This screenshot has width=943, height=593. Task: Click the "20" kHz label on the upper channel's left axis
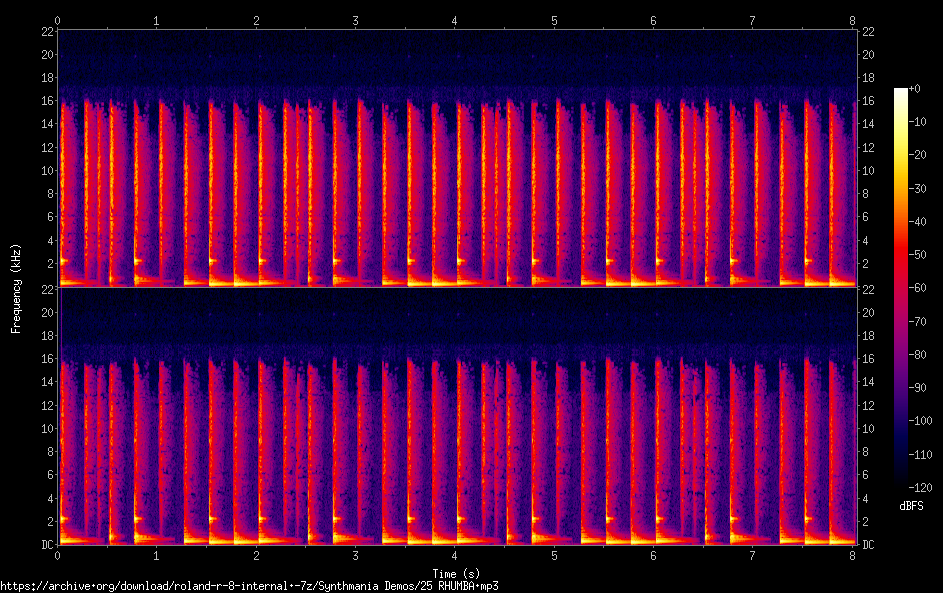pos(48,54)
